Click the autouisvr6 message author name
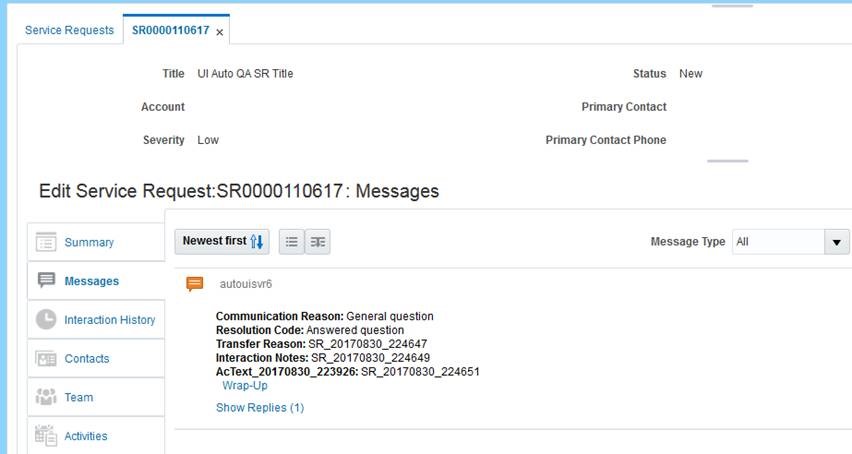The width and height of the screenshot is (852, 454). point(246,284)
